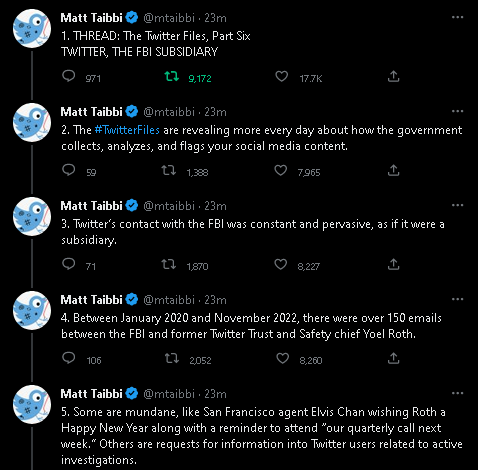Open Matt Taibbi avatar on tweet 4
The width and height of the screenshot is (478, 470).
coord(32,310)
